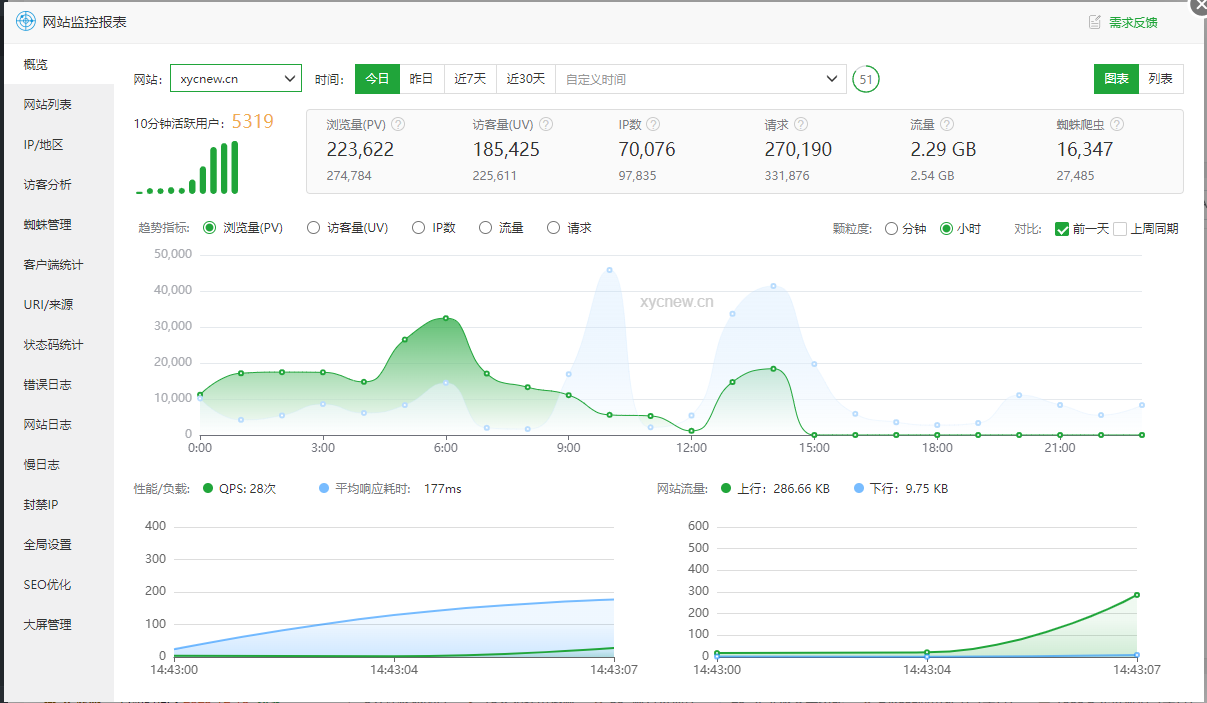Switch time range to 今日
Viewport: 1207px width, 703px height.
377,79
